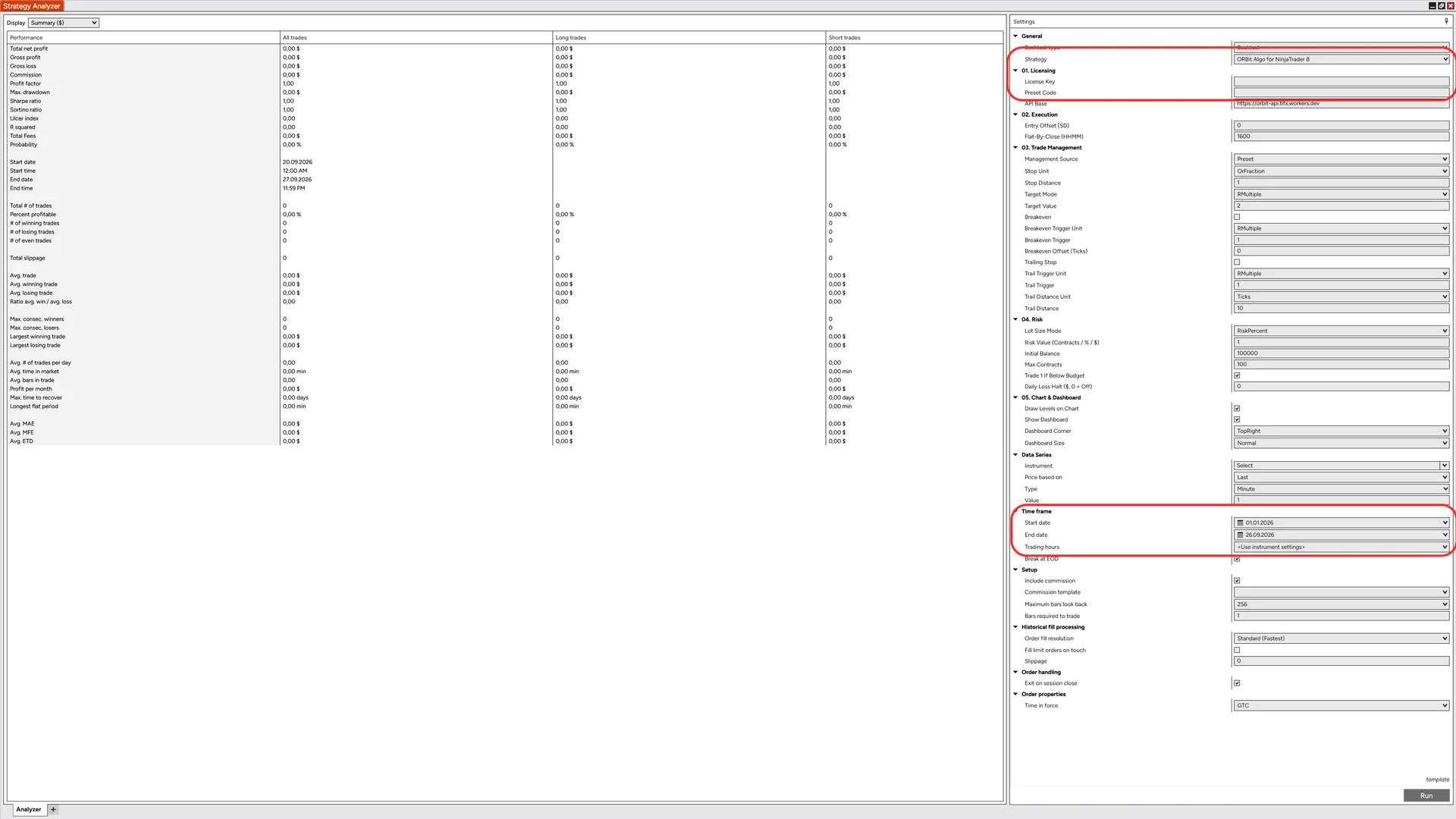Viewport: 1456px width, 819px height.
Task: Toggle Include commission checkbox
Action: [1237, 581]
